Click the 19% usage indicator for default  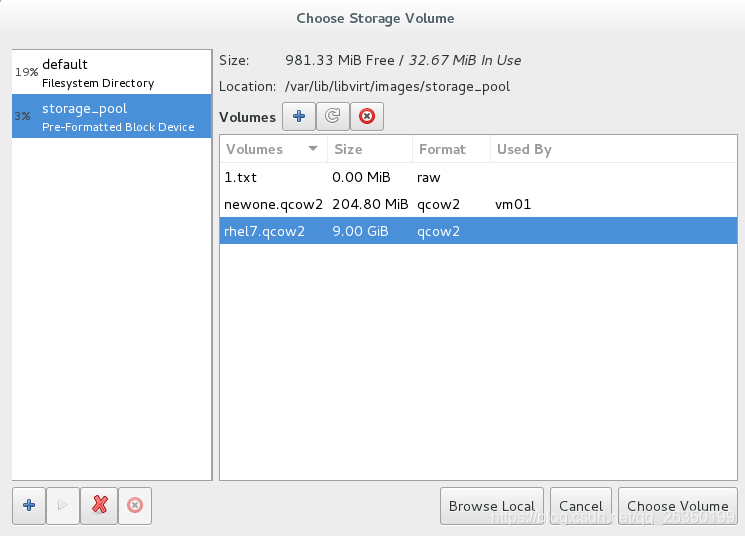[x=26, y=72]
